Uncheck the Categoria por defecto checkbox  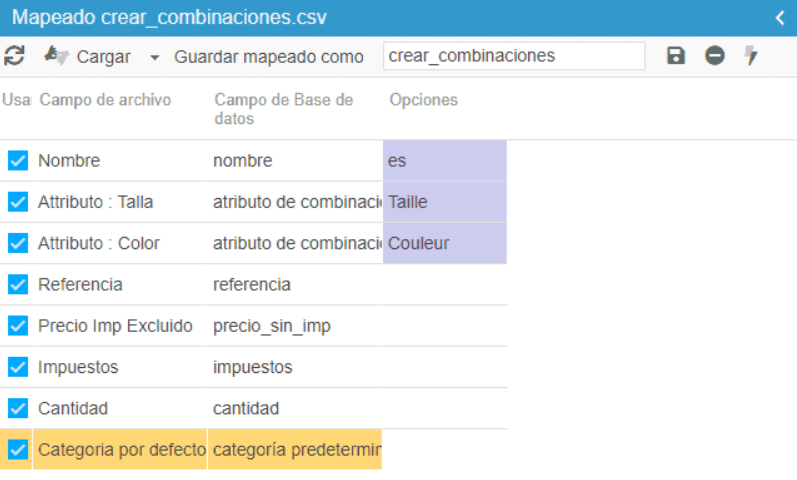[x=18, y=450]
